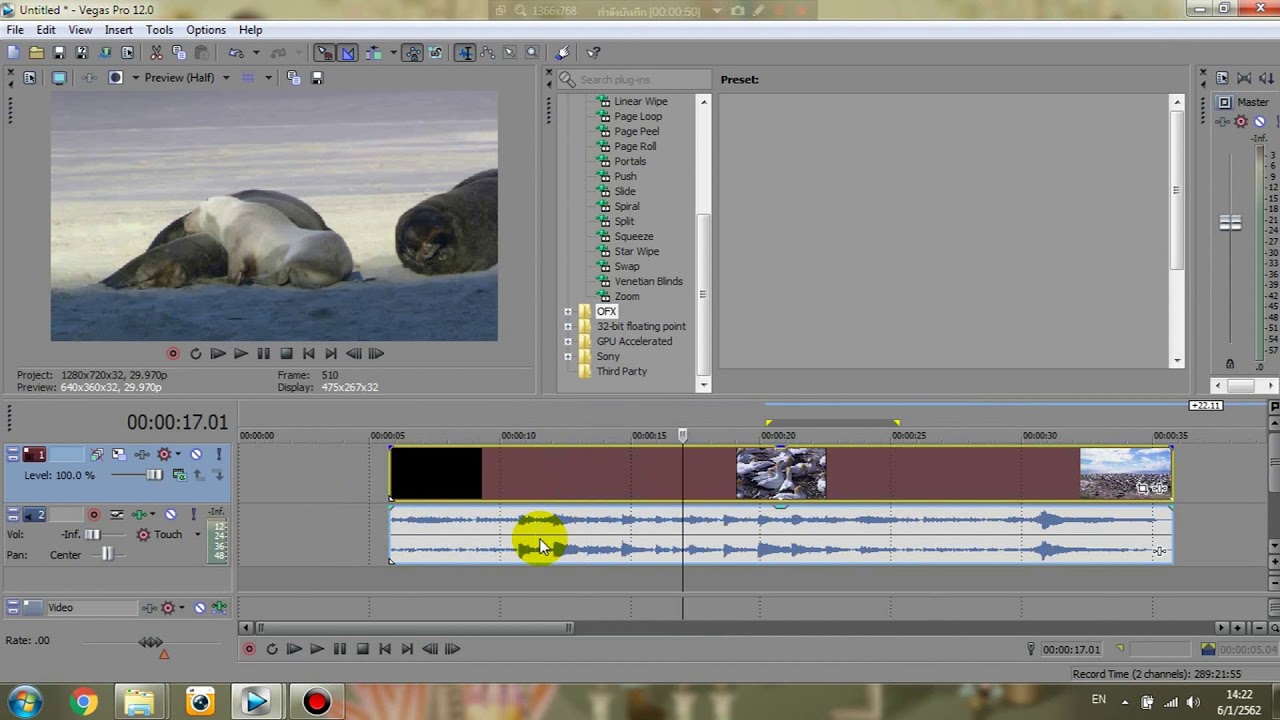Open the Tools menu
1280x720 pixels.
click(160, 30)
